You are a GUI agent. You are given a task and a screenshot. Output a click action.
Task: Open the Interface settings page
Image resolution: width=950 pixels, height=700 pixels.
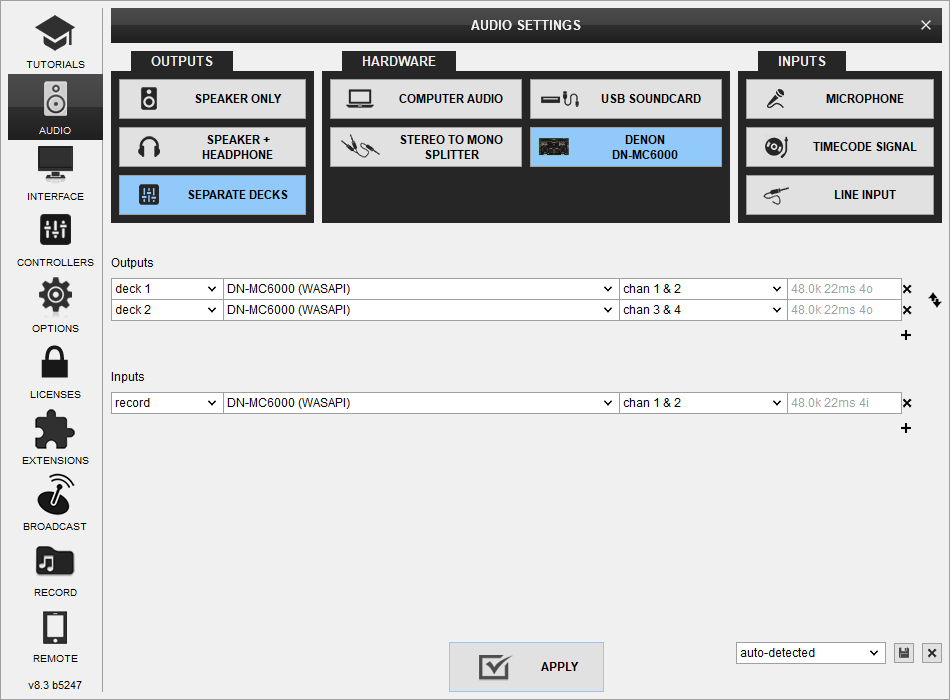[x=55, y=173]
